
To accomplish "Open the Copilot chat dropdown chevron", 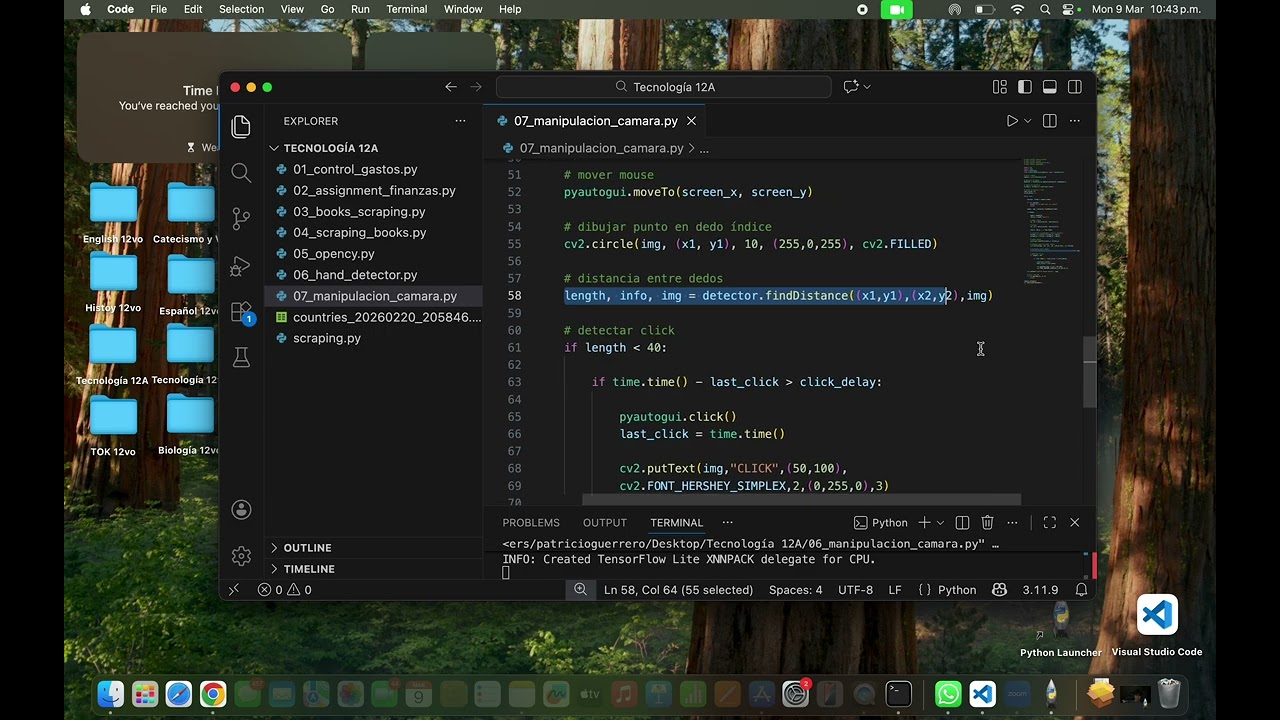I will click(x=867, y=87).
